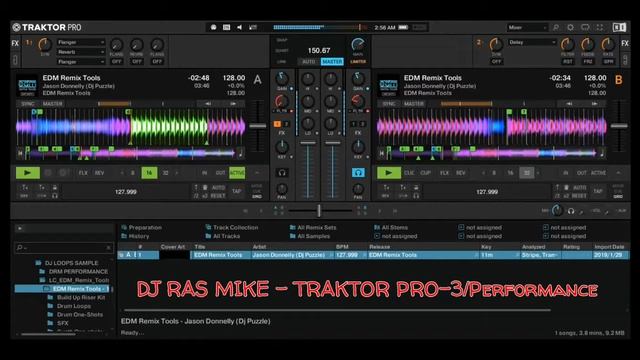
Task: Click the REV button on deck A
Action: pos(100,173)
